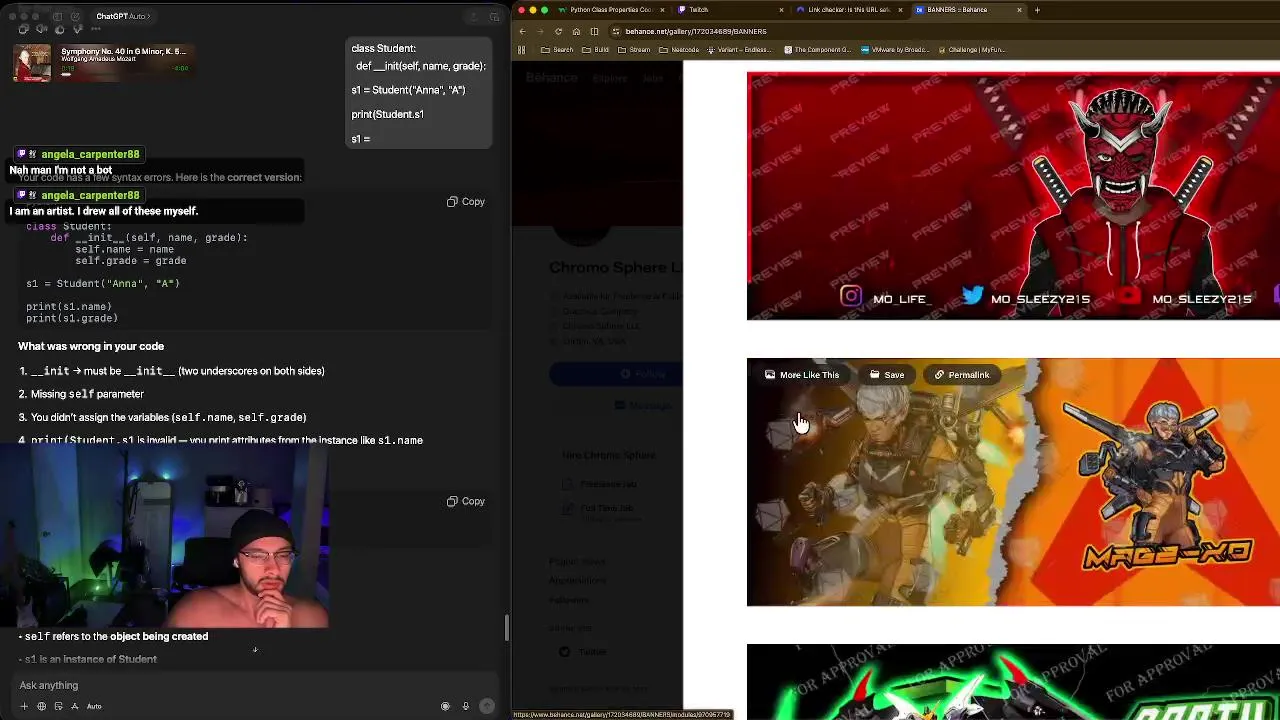Click the record circle icon in ChatGPT
1280x720 pixels.
click(x=445, y=706)
